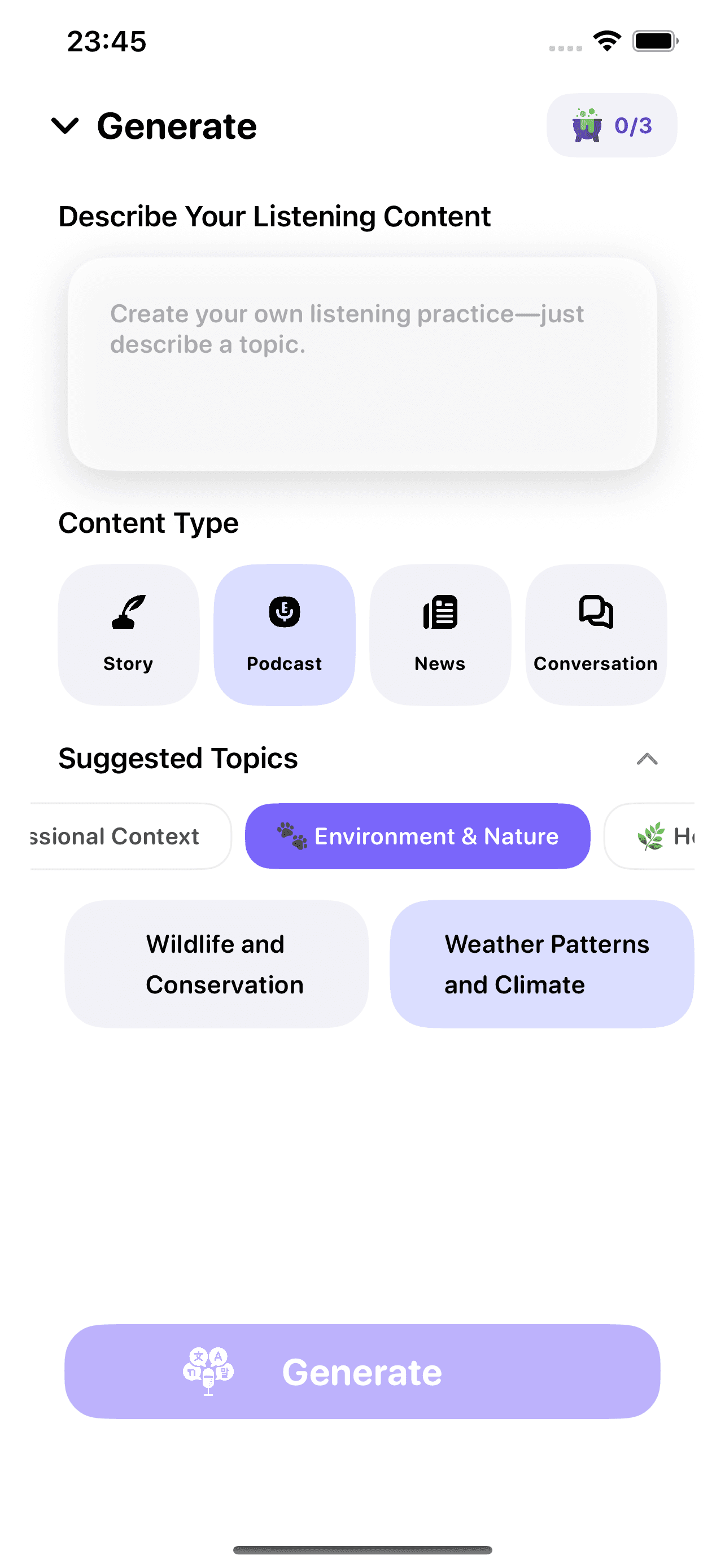This screenshot has height=1568, width=725.
Task: Pick the Conversation chat bubbles icon
Action: [x=596, y=611]
